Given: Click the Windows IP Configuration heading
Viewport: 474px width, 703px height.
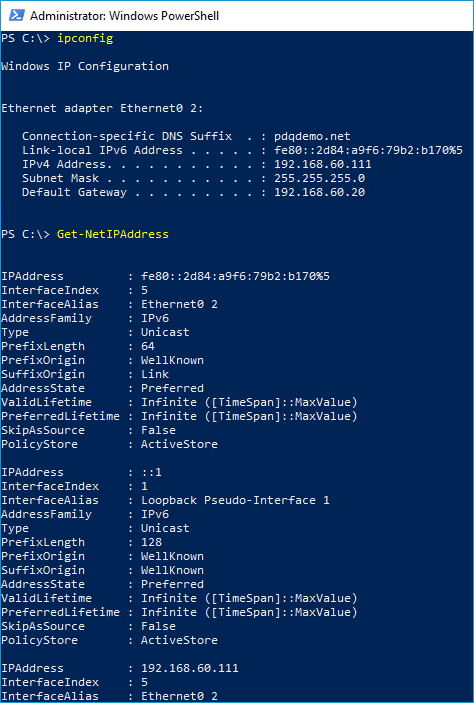Looking at the screenshot, I should point(85,66).
